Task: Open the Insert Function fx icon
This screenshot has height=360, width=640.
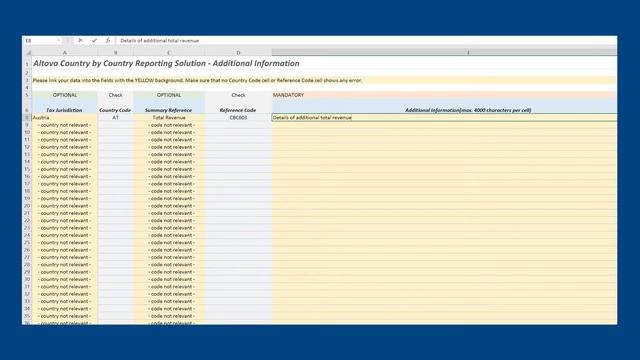Action: (x=108, y=40)
